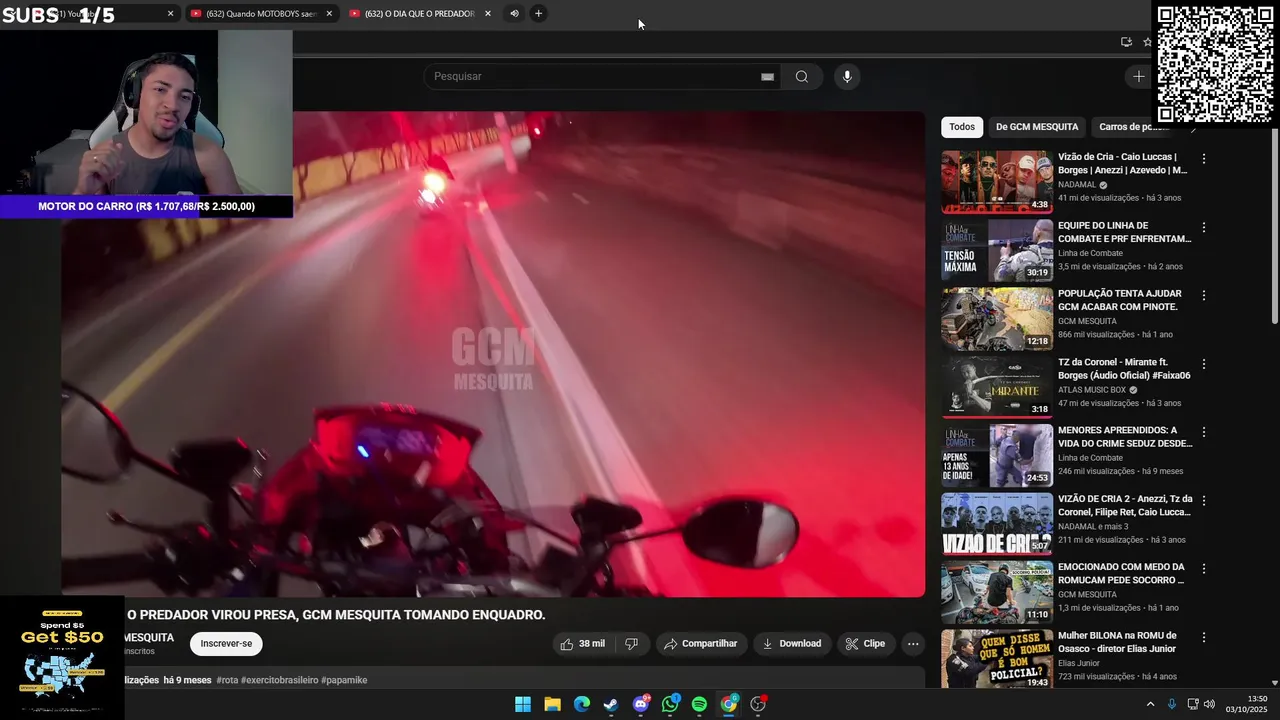Open Steam from taskbar
Screen dimensions: 1280x720
coord(611,704)
